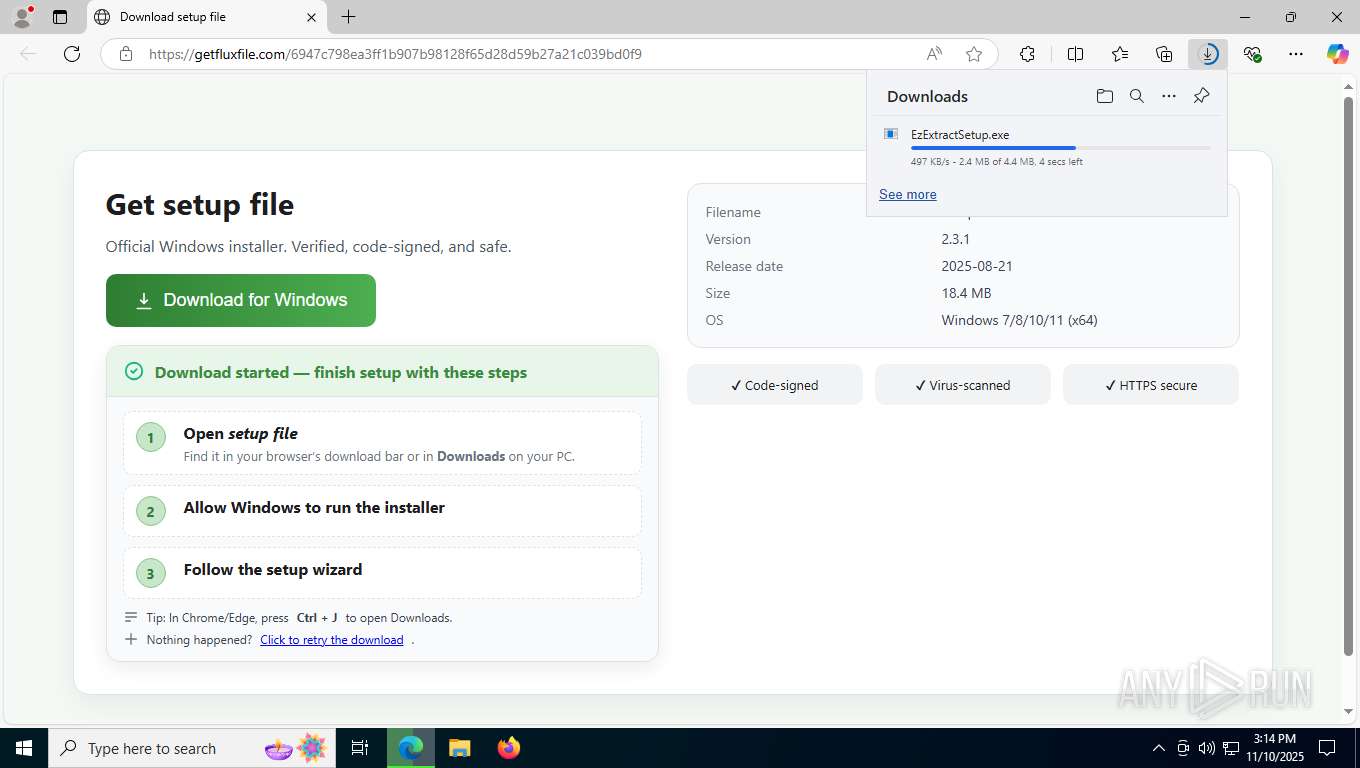Click the Virus-scanned badge
Image resolution: width=1360 pixels, height=768 pixels.
coord(962,385)
